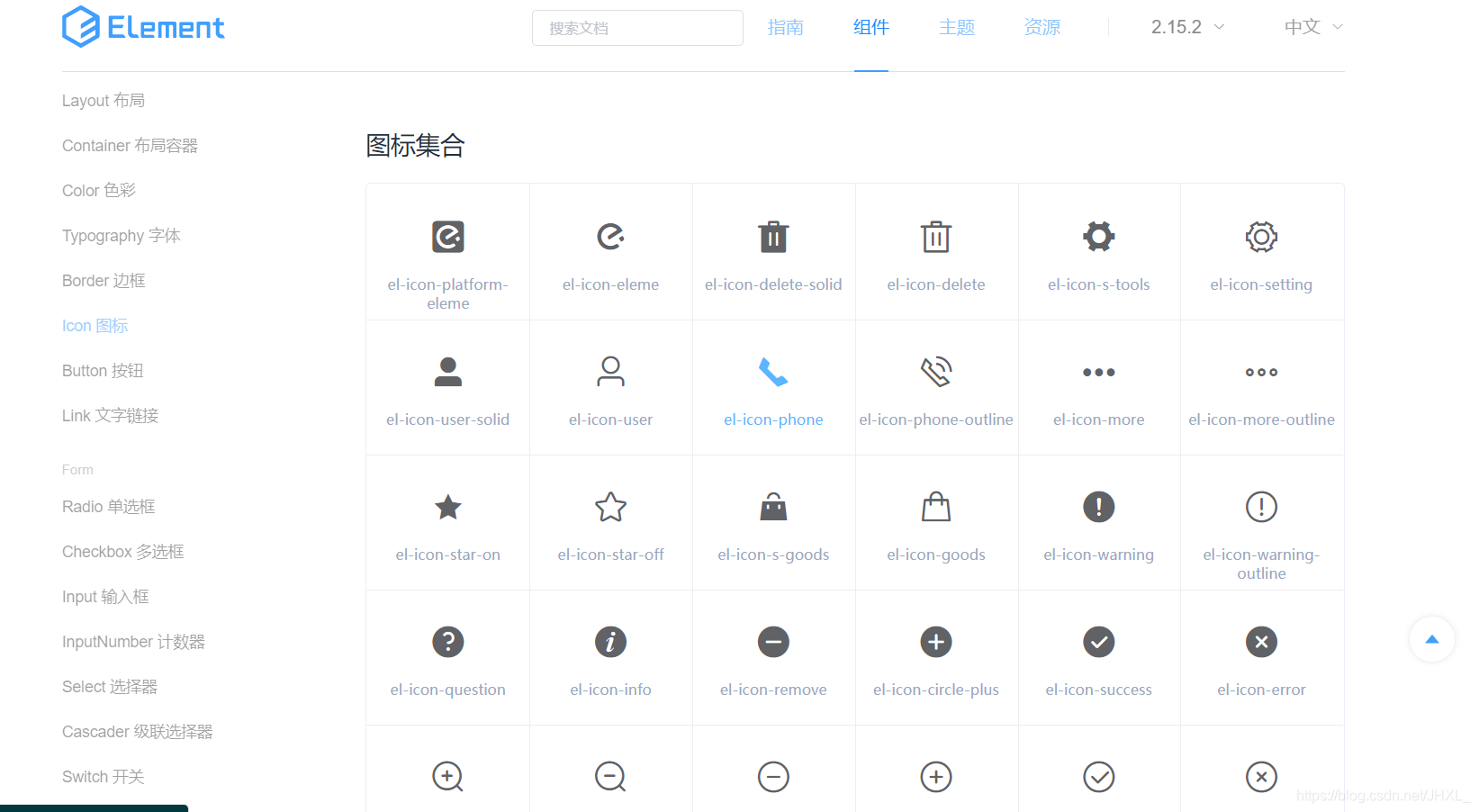The height and width of the screenshot is (812, 1479).
Task: Open Radio 单选框 sidebar link
Action: tap(109, 507)
